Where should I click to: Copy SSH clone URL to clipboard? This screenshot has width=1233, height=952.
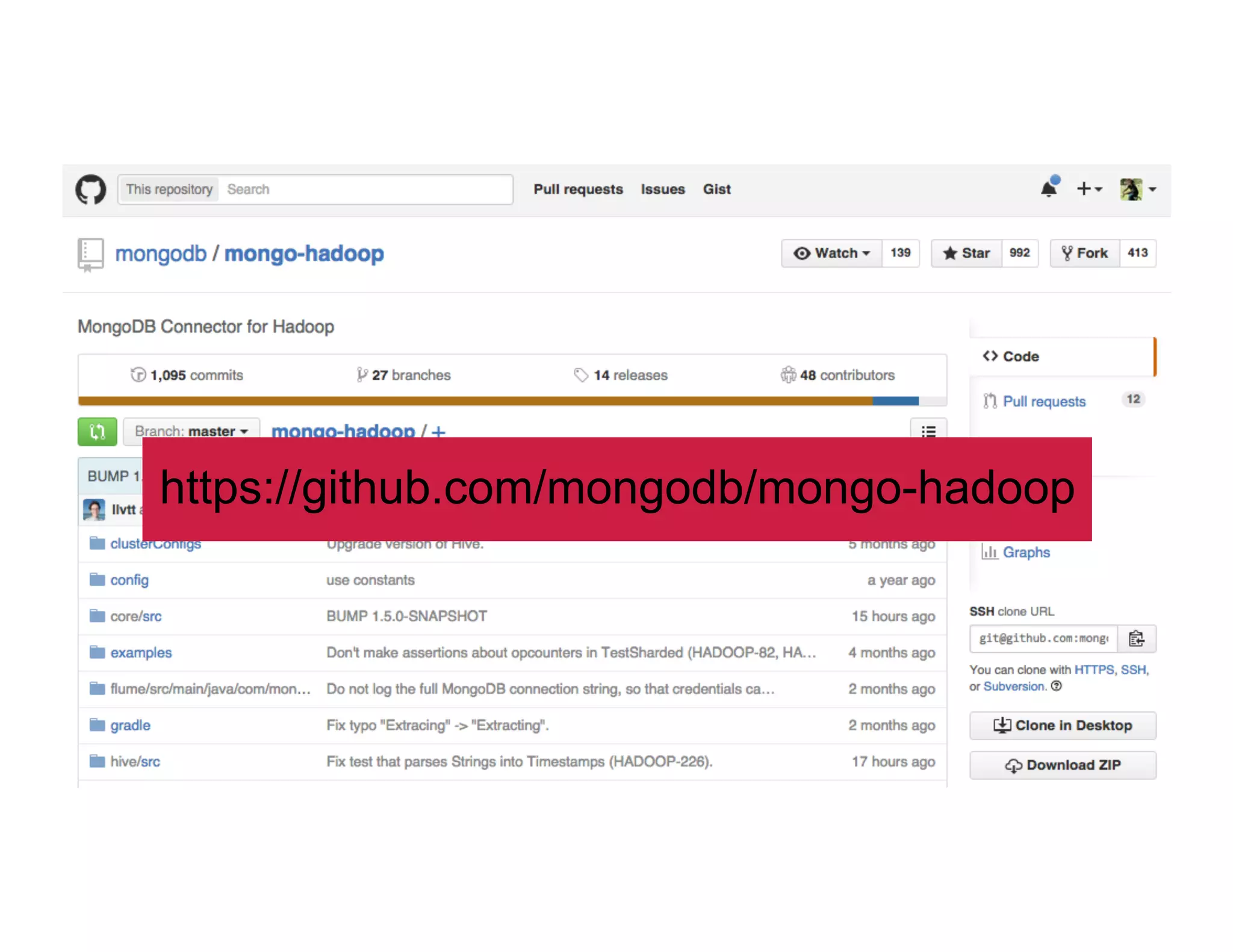(1137, 638)
